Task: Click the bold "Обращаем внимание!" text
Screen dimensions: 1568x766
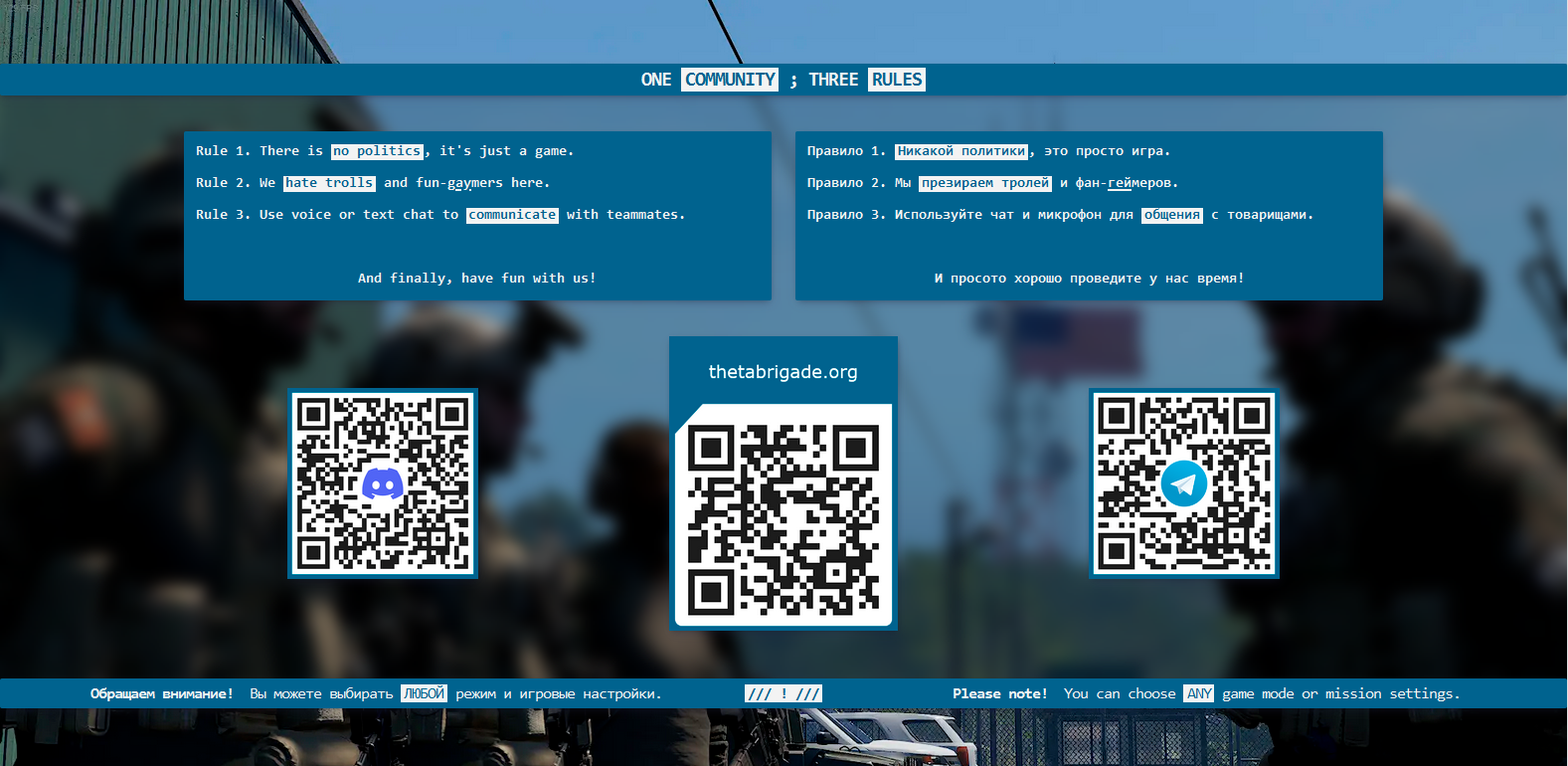Action: point(162,693)
